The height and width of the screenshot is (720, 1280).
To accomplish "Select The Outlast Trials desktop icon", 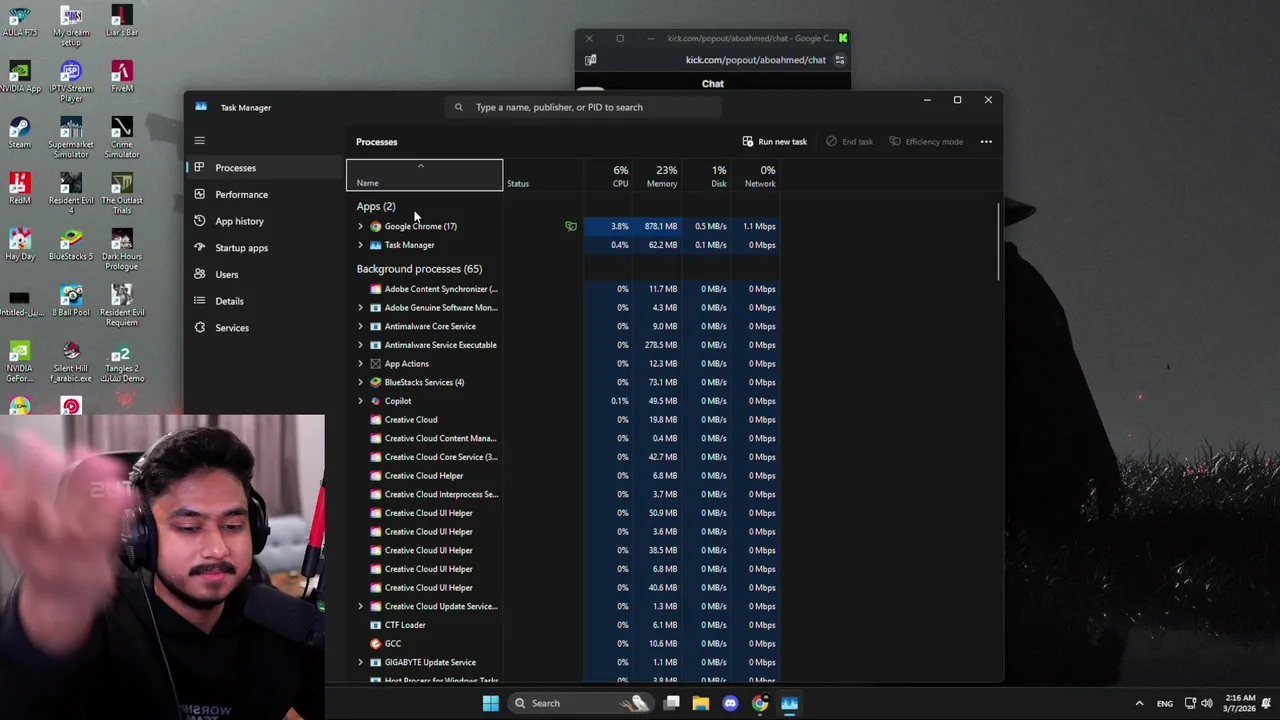I will [122, 193].
